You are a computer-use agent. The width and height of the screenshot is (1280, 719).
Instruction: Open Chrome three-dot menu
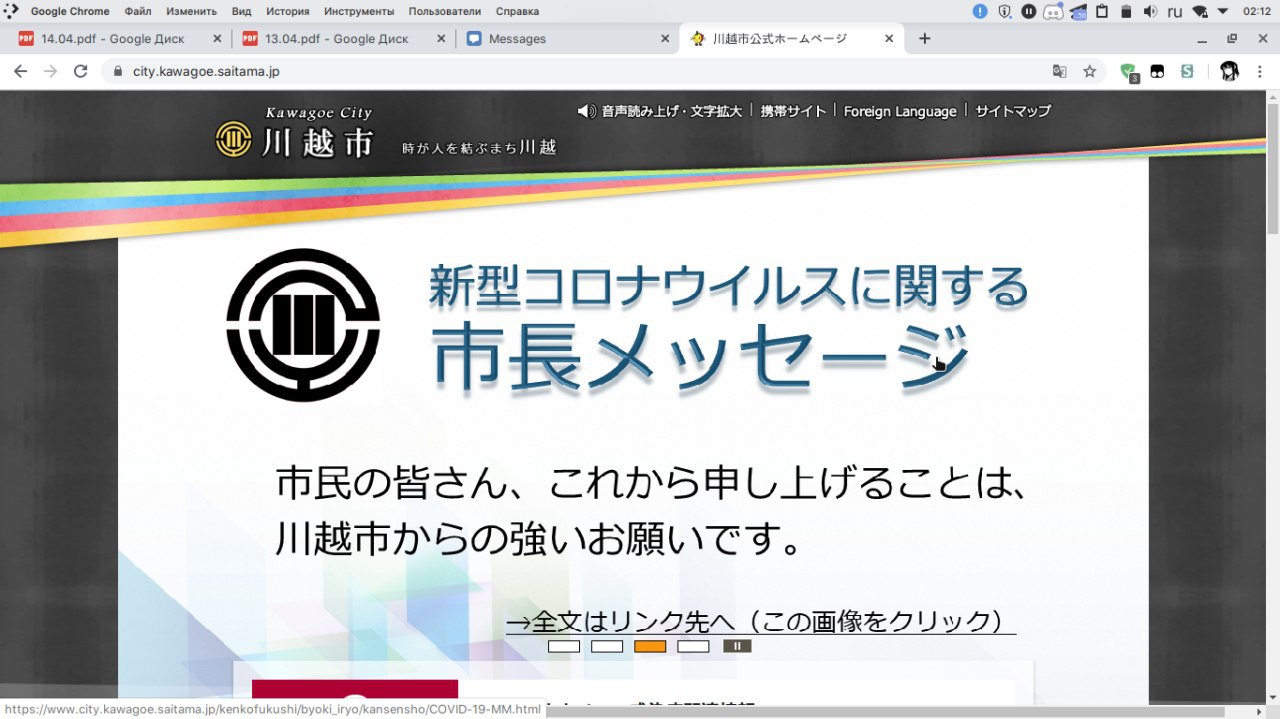coord(1259,72)
